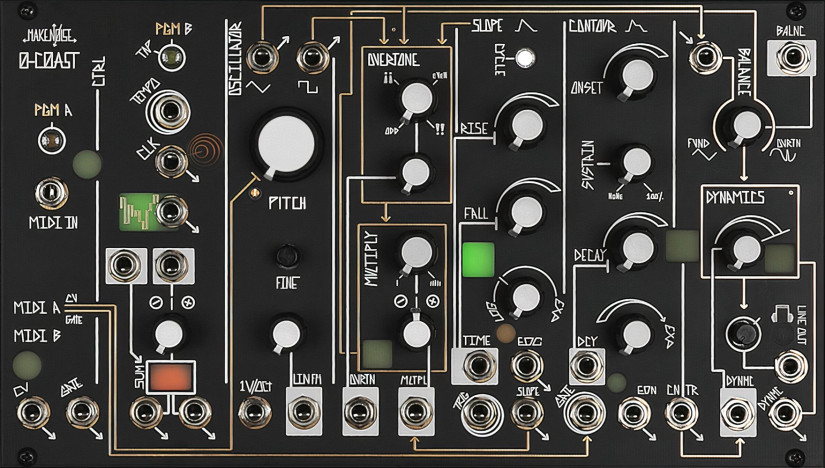Click the Multiply CV attenuverter knob
The height and width of the screenshot is (468, 825).
click(x=417, y=333)
